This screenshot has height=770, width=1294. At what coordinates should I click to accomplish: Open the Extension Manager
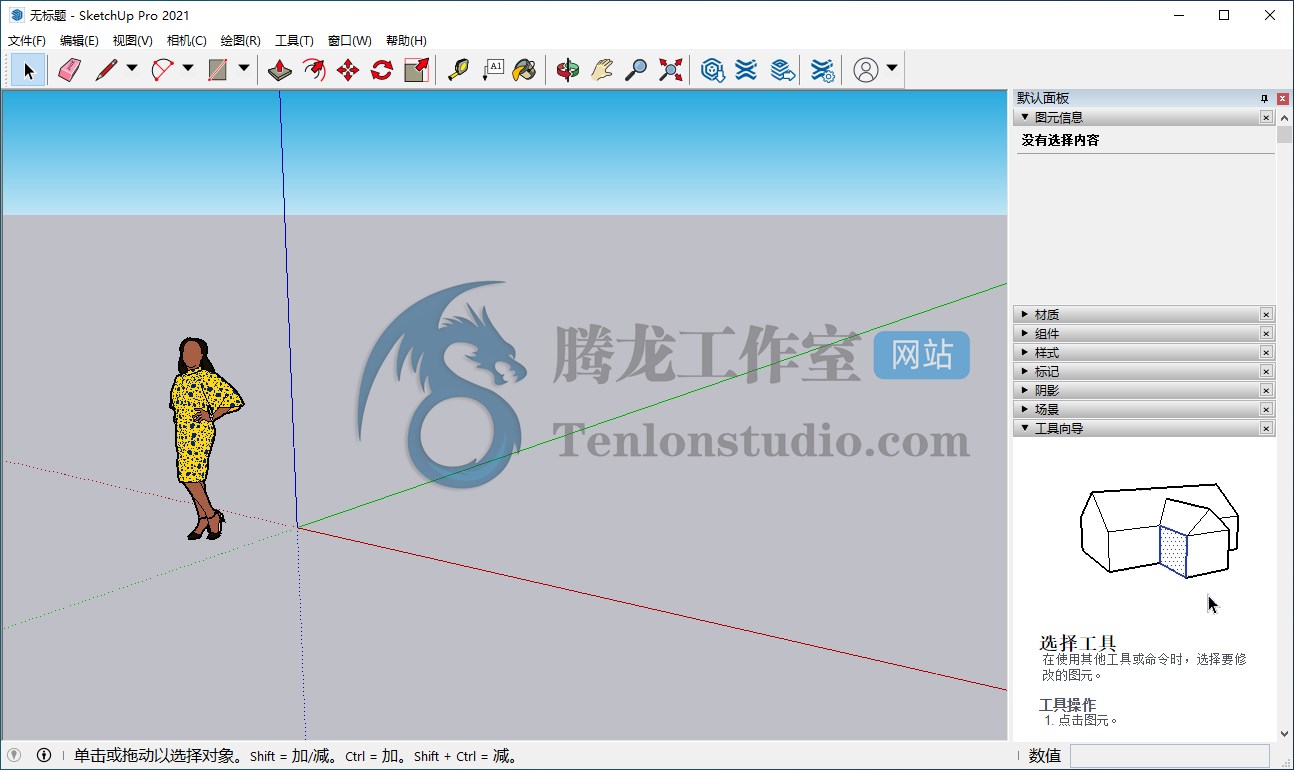(x=822, y=70)
